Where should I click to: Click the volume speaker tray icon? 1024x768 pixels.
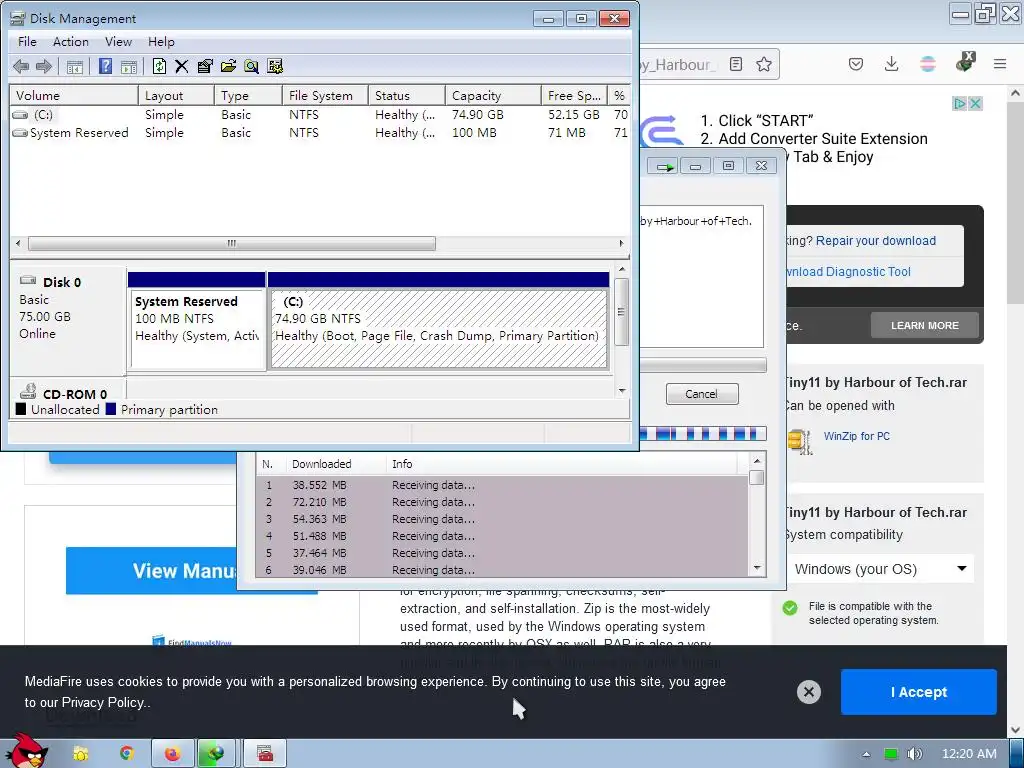tap(914, 754)
